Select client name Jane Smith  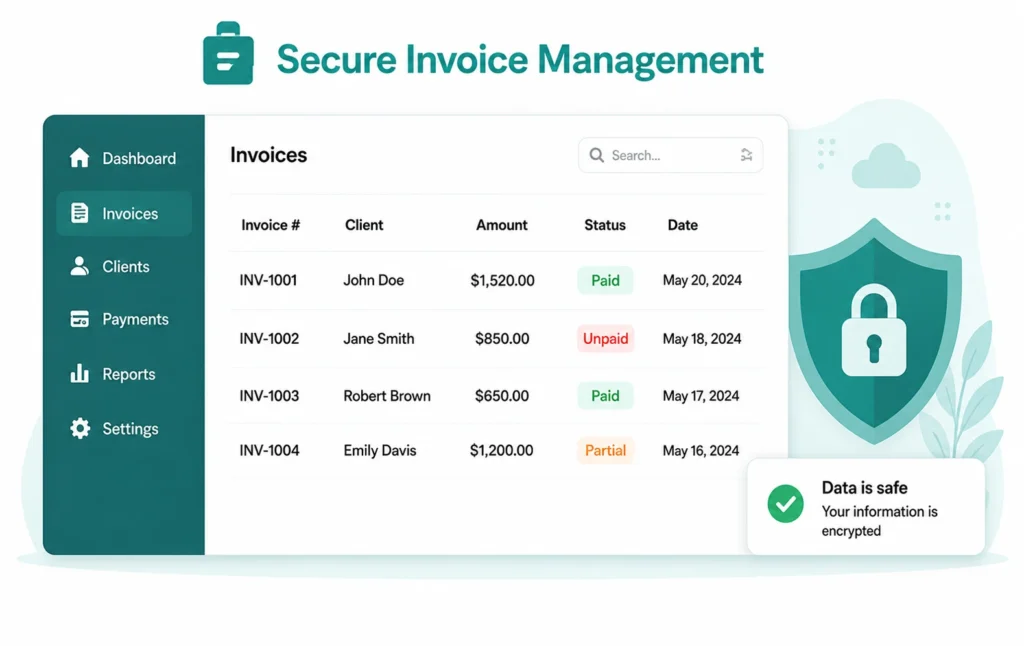(379, 338)
